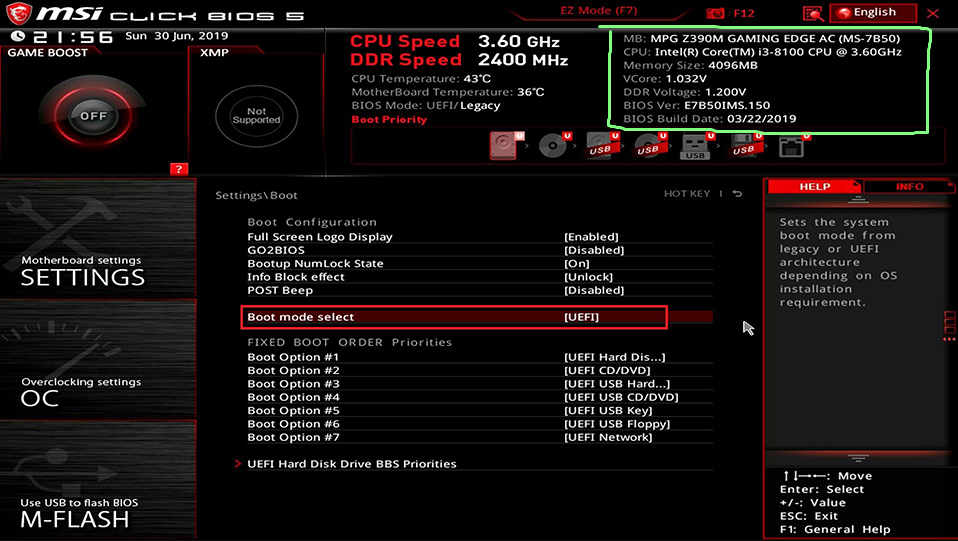The image size is (958, 541).
Task: Open the OC overclocking settings section
Action: click(x=98, y=359)
